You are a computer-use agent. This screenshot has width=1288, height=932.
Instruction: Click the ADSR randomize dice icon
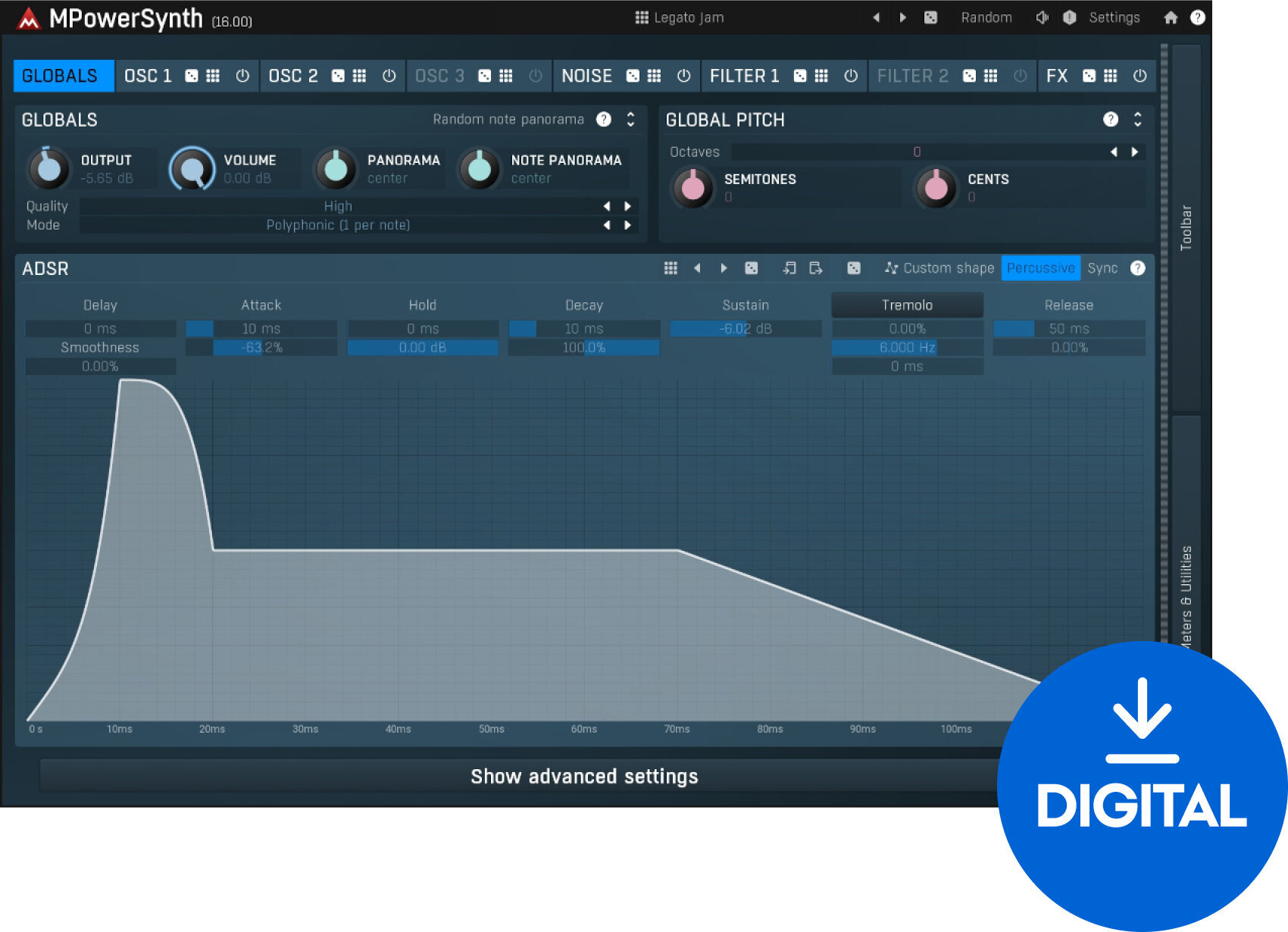752,267
